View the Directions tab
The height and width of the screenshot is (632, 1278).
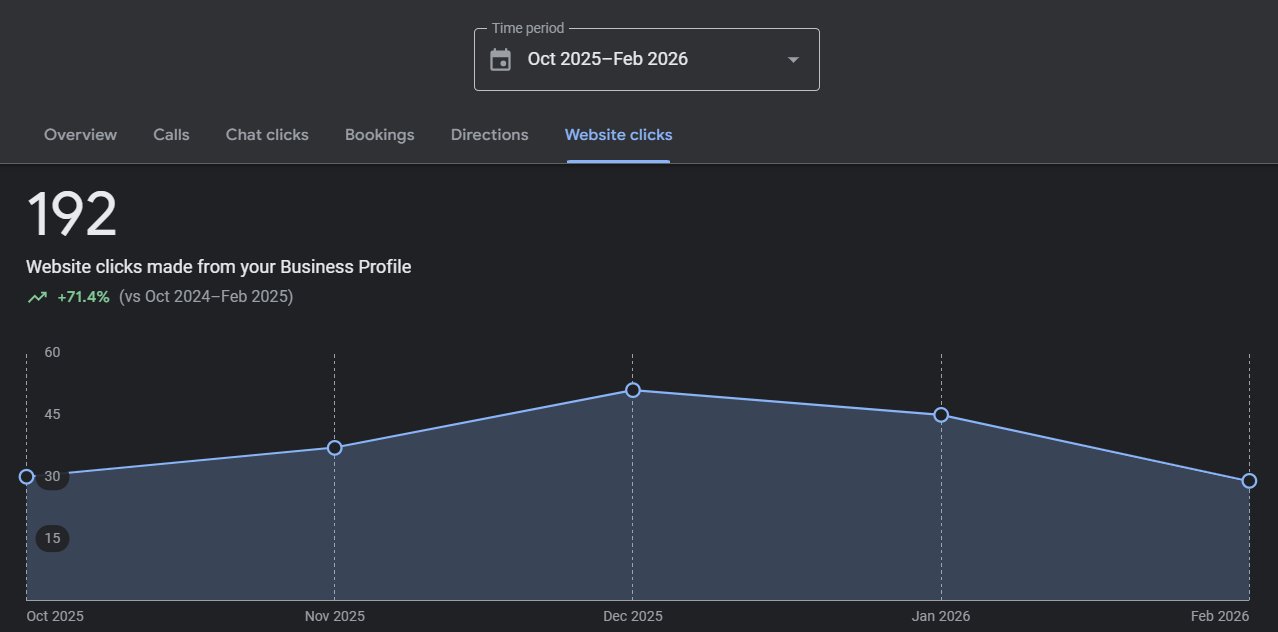489,135
